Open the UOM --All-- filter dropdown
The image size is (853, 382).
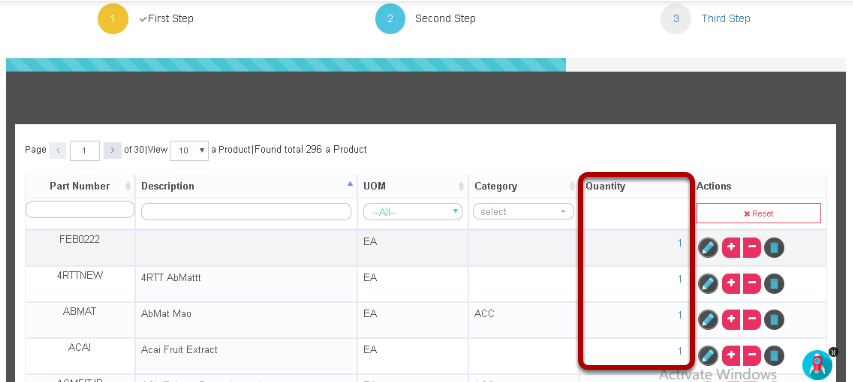pyautogui.click(x=412, y=212)
